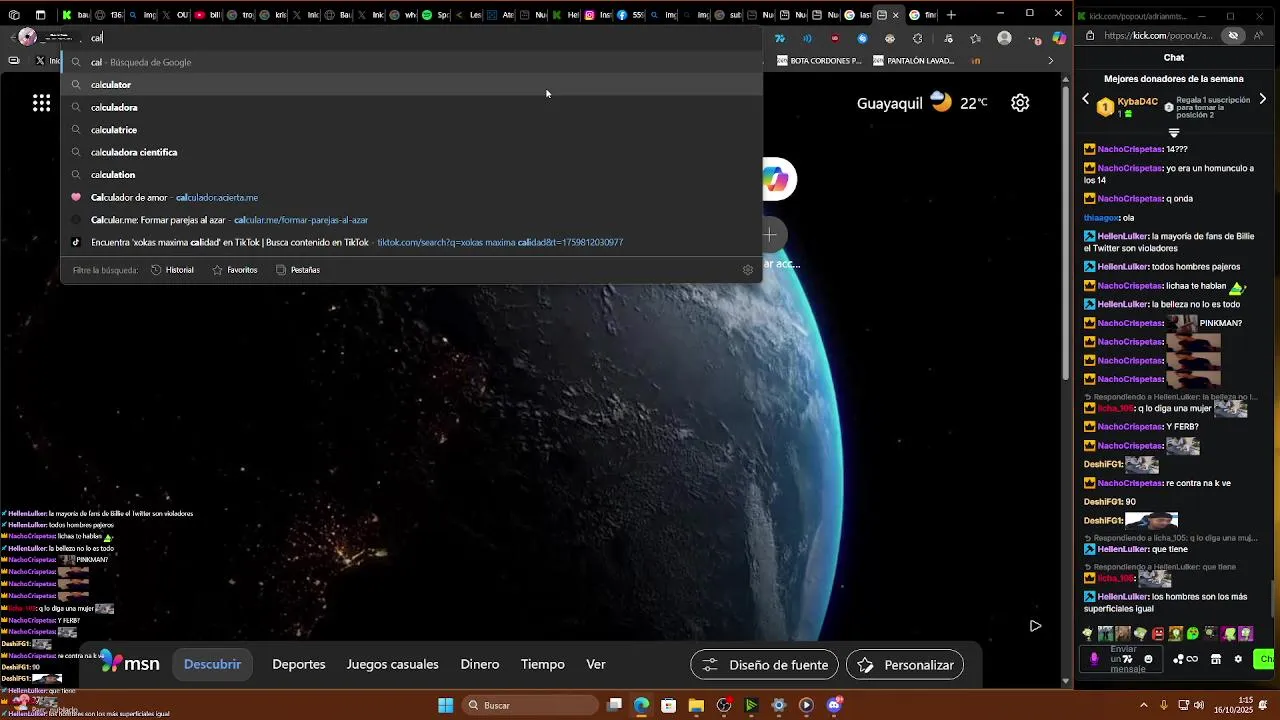Click the Copilot icon in Edge toolbar

(x=1059, y=38)
